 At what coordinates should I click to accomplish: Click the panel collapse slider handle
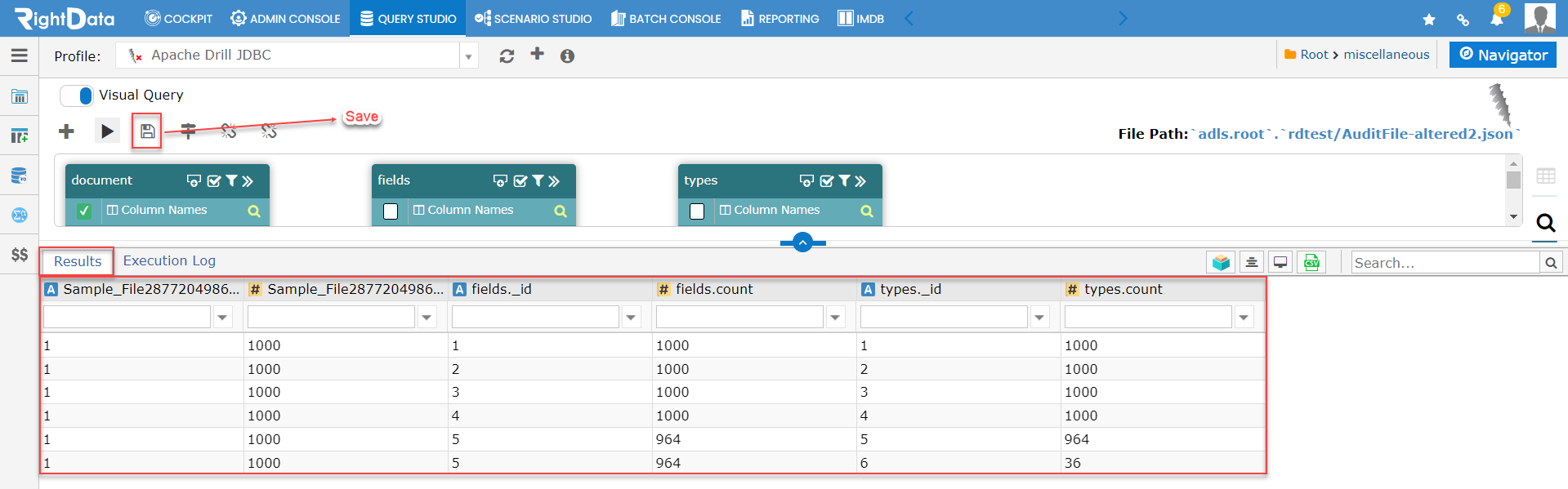802,242
